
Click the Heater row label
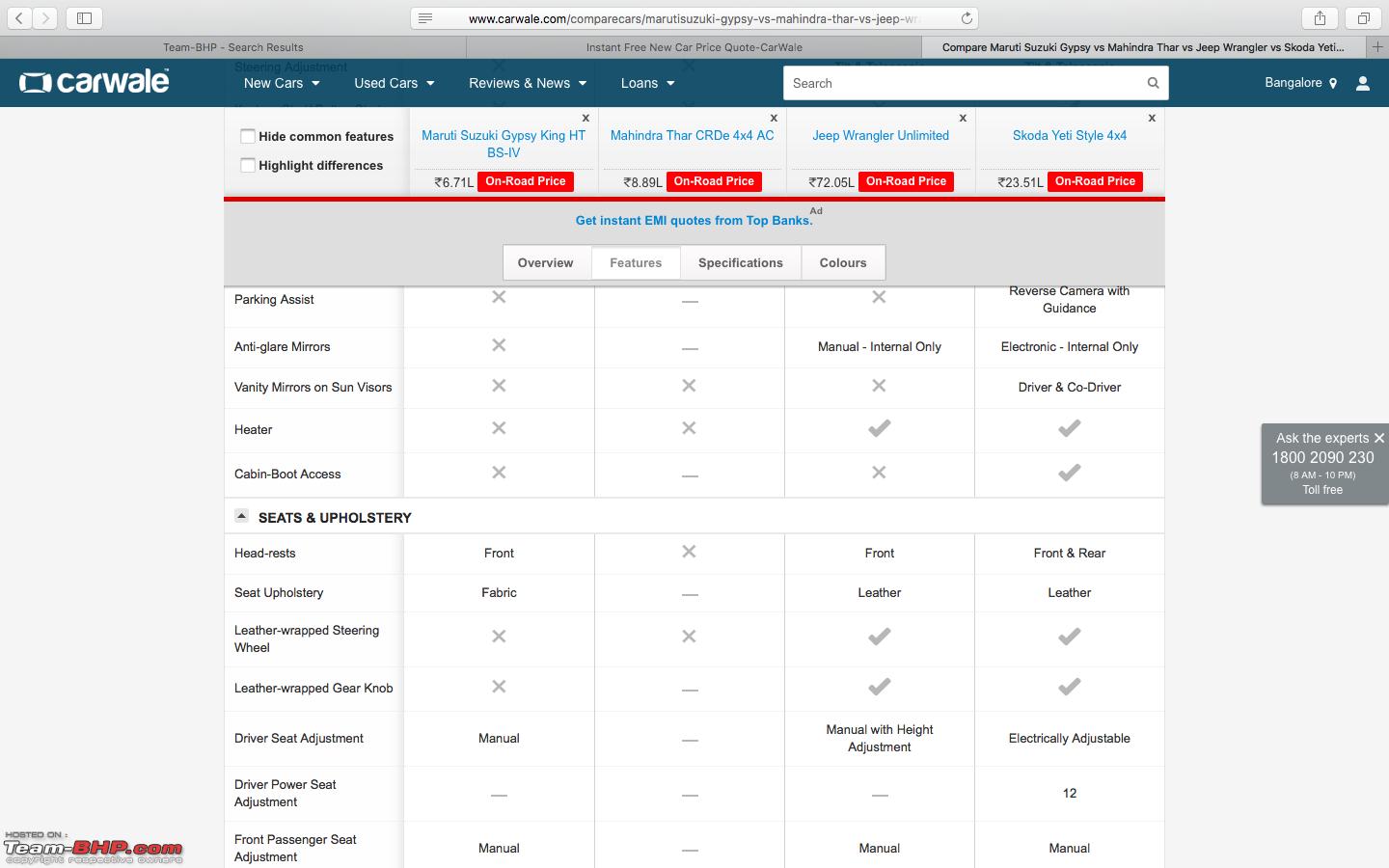[253, 430]
